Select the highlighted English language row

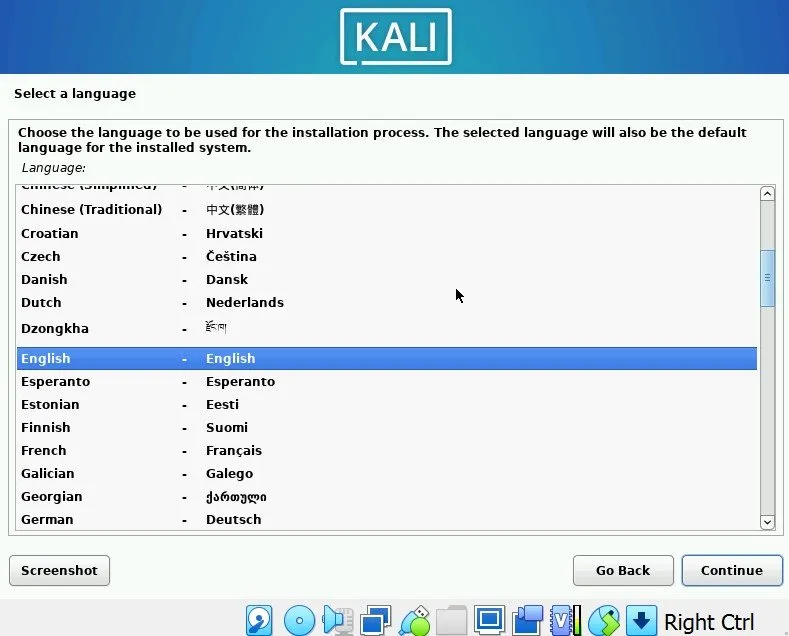click(x=387, y=358)
